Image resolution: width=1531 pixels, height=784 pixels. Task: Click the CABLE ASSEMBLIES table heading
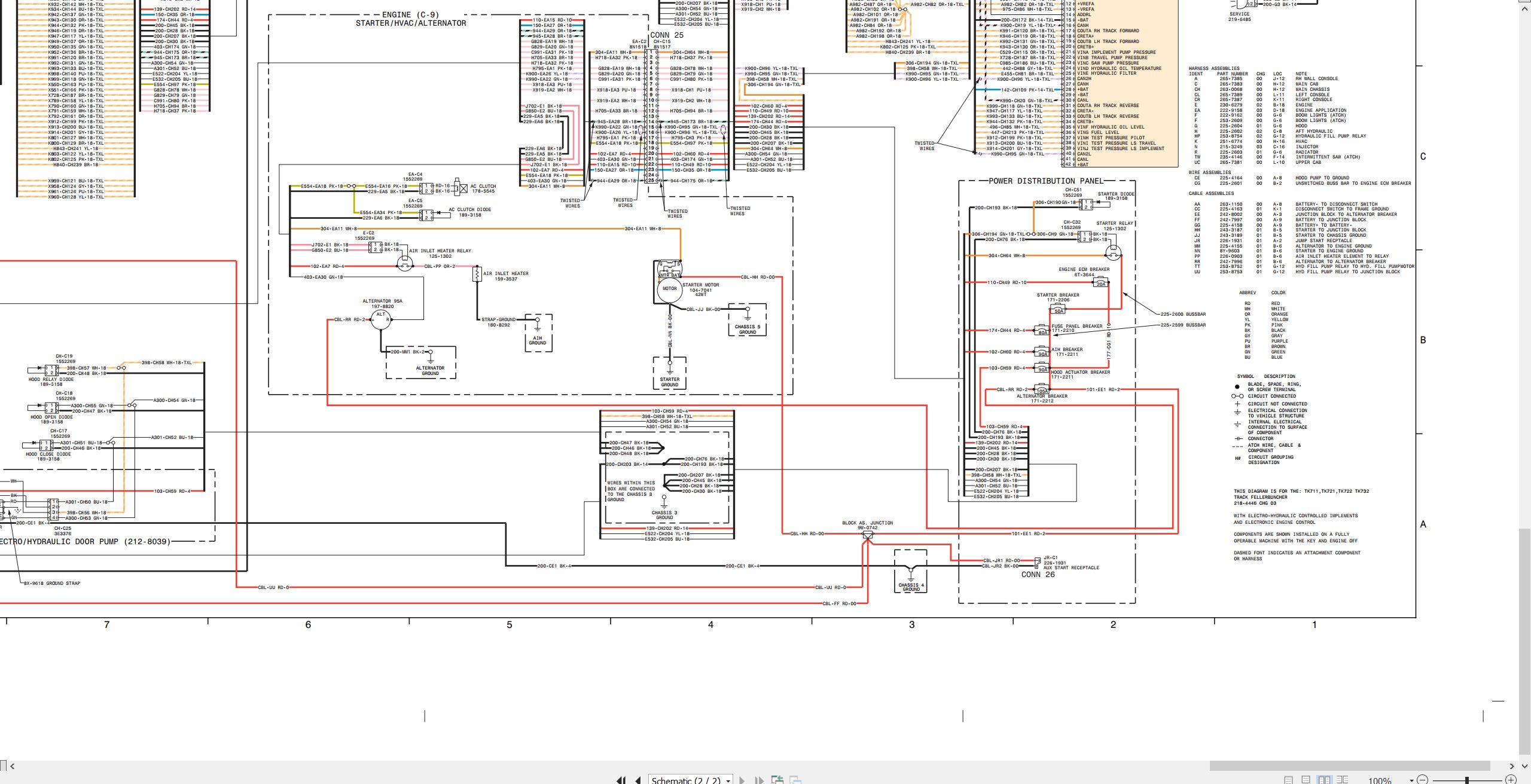[1211, 194]
